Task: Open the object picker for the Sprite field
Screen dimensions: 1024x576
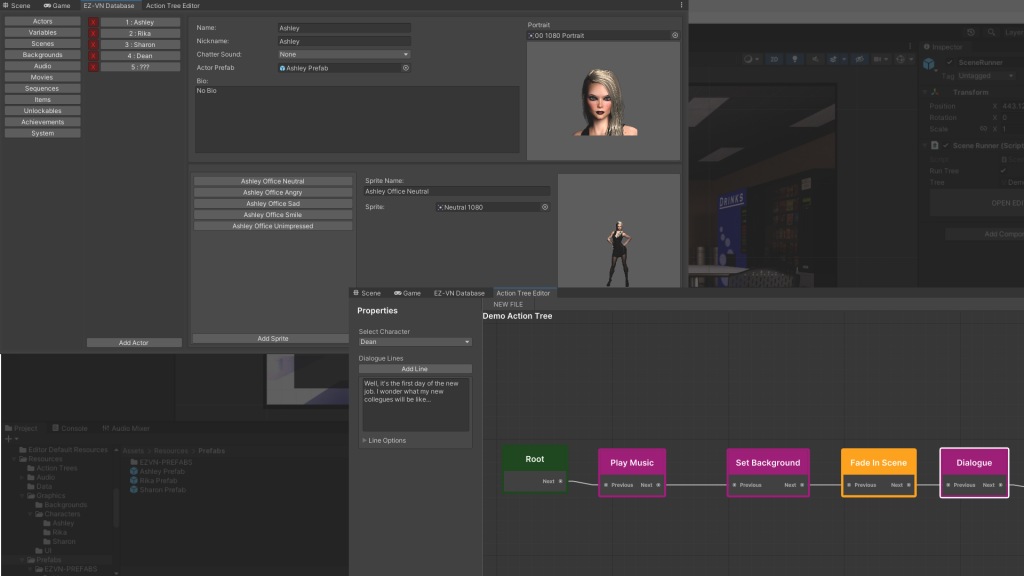Action: [545, 207]
